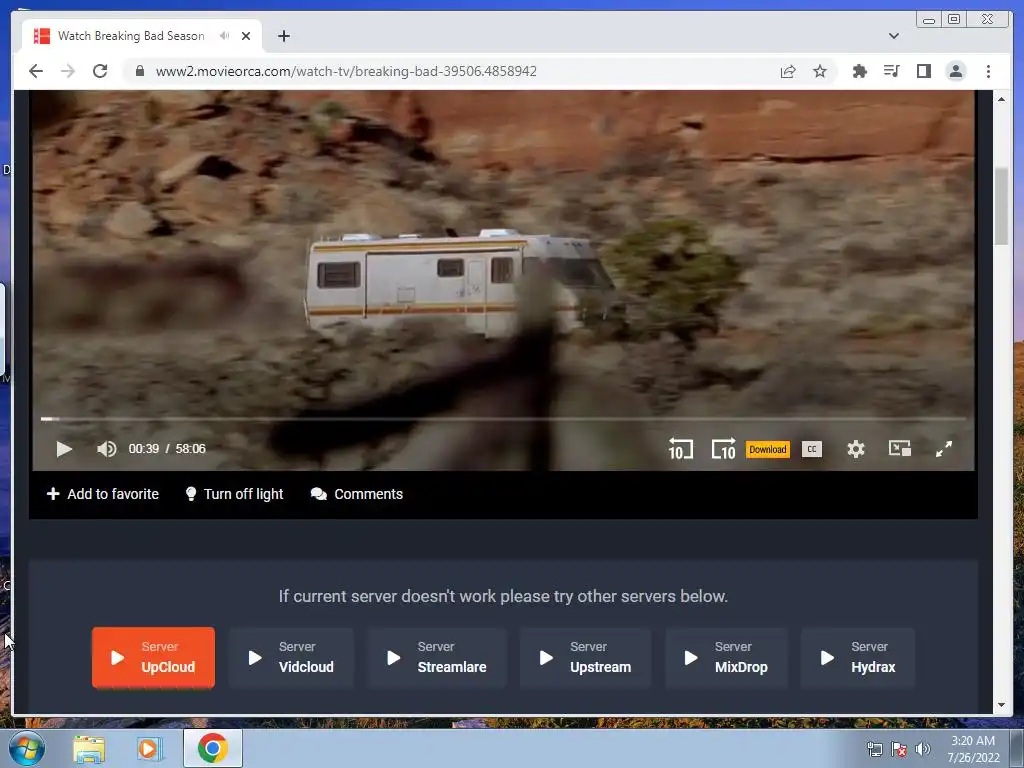Open the Chrome profile menu

click(955, 71)
